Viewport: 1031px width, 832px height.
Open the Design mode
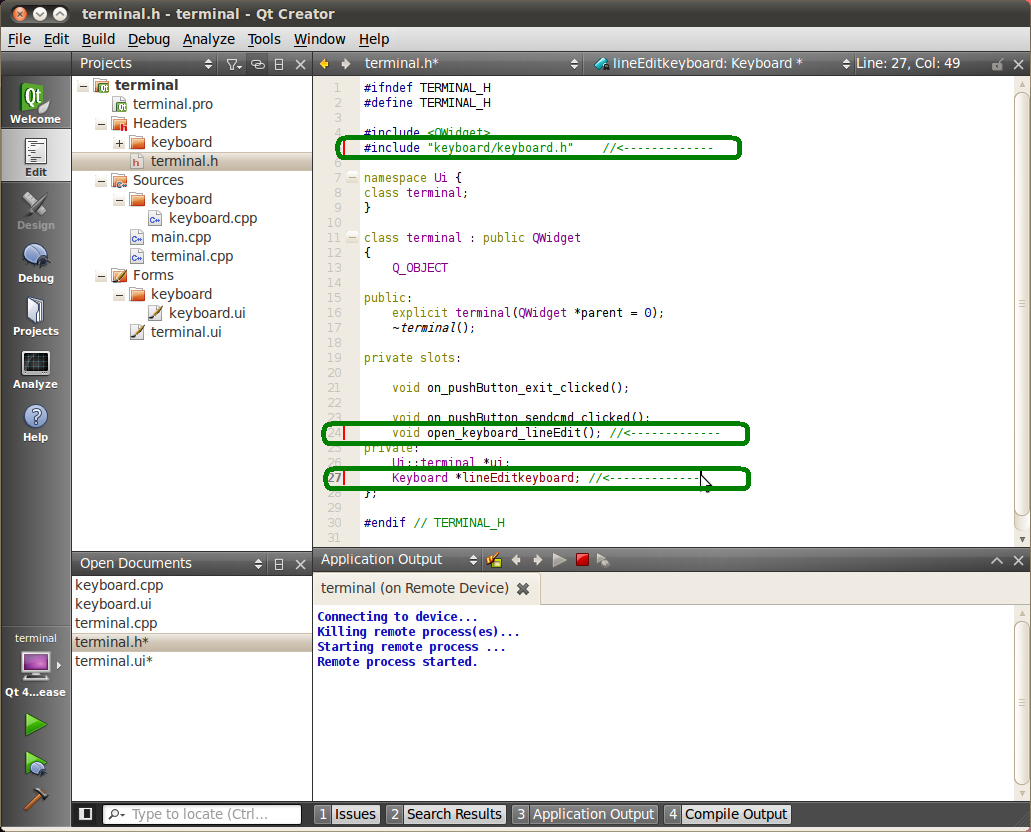point(36,210)
